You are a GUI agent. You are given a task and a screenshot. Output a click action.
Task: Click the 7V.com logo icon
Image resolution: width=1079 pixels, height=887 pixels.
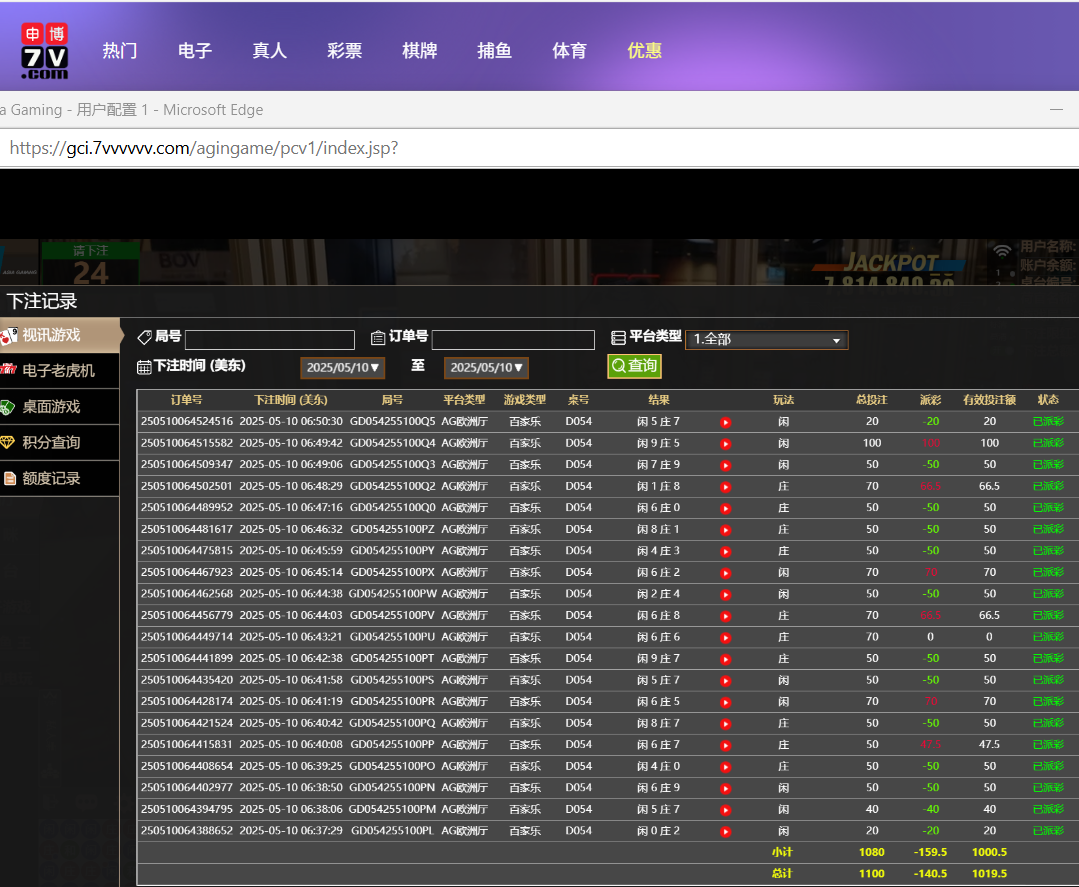point(45,51)
